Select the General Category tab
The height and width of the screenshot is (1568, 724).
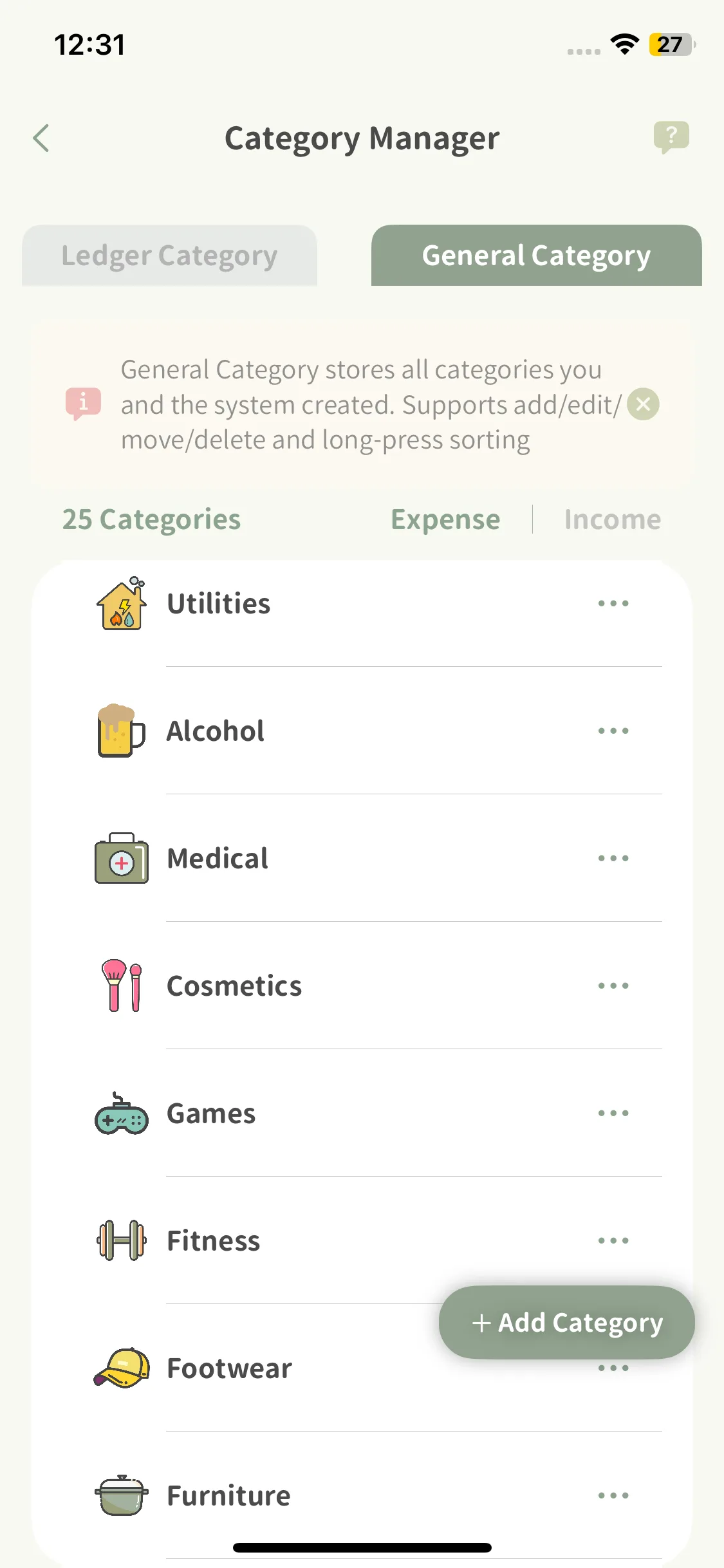[536, 256]
